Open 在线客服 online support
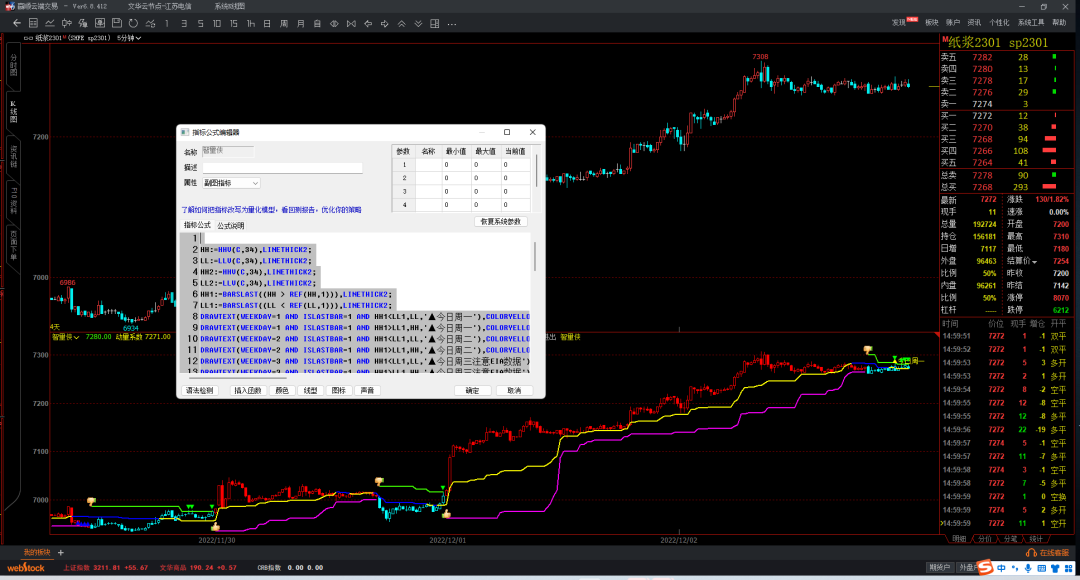This screenshot has width=1080, height=580. pos(1048,552)
